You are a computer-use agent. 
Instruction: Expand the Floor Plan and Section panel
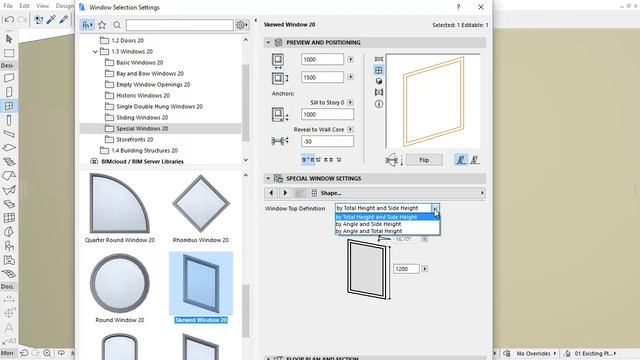click(268, 358)
